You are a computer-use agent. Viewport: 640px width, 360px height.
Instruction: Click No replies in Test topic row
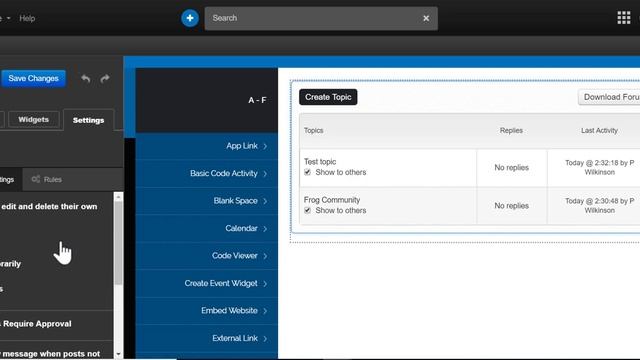pos(511,168)
